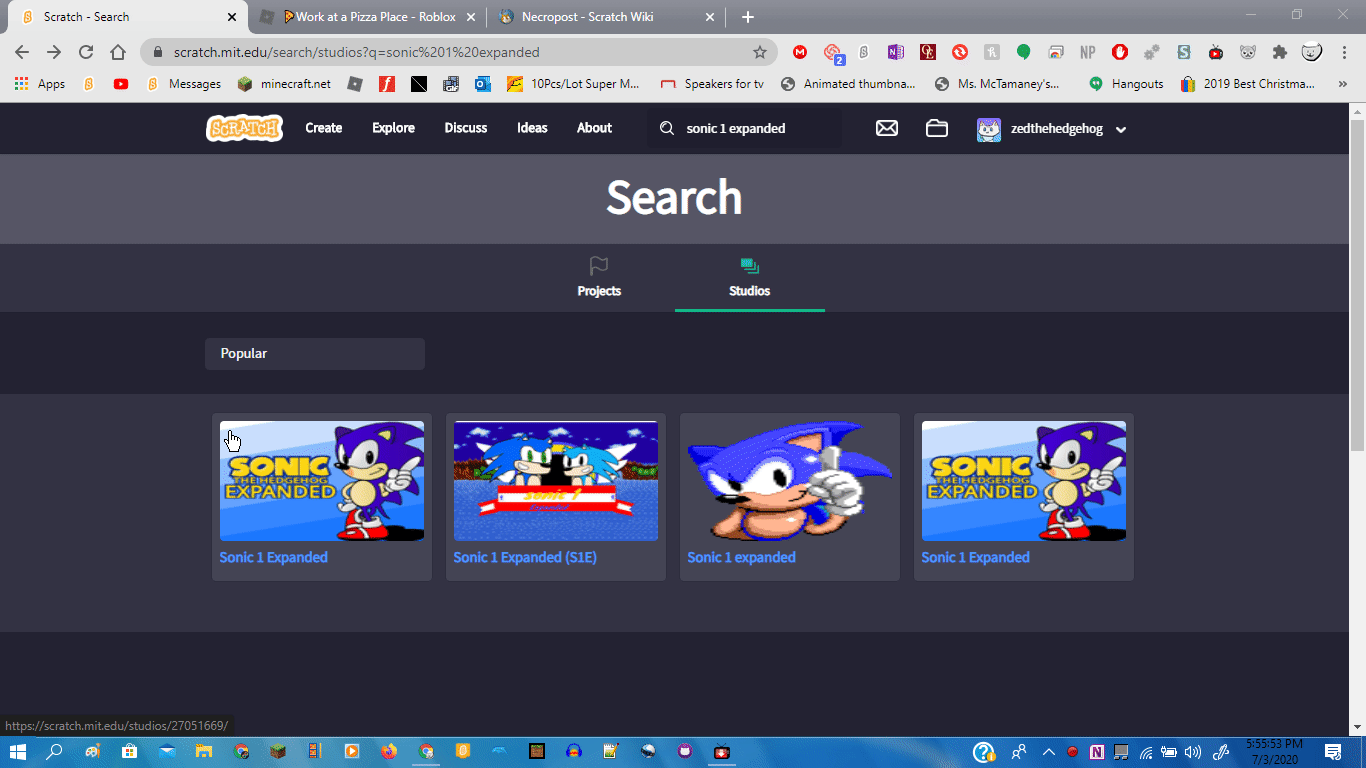Open the Popular sort dropdown
This screenshot has width=1366, height=768.
point(314,353)
